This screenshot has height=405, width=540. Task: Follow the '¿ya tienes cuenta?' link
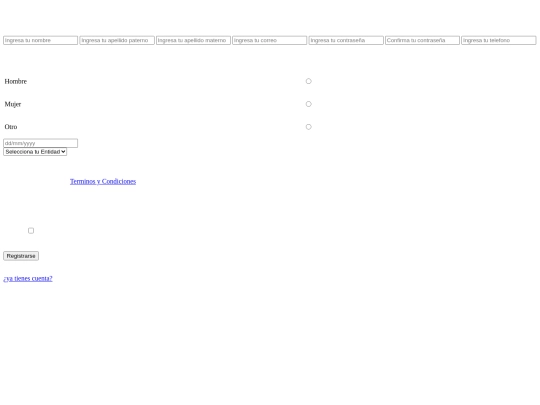[x=28, y=279]
